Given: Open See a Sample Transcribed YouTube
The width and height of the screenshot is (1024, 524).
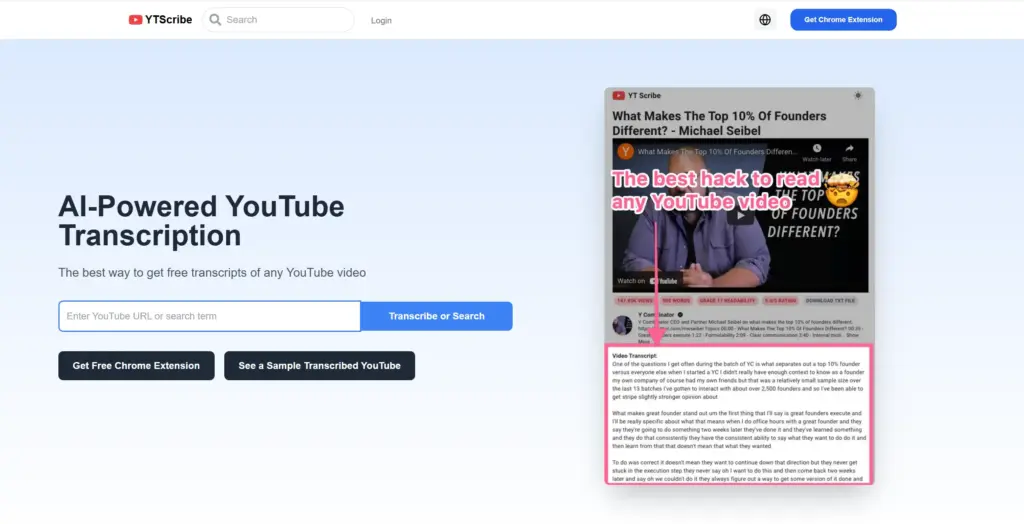Looking at the screenshot, I should (x=319, y=366).
